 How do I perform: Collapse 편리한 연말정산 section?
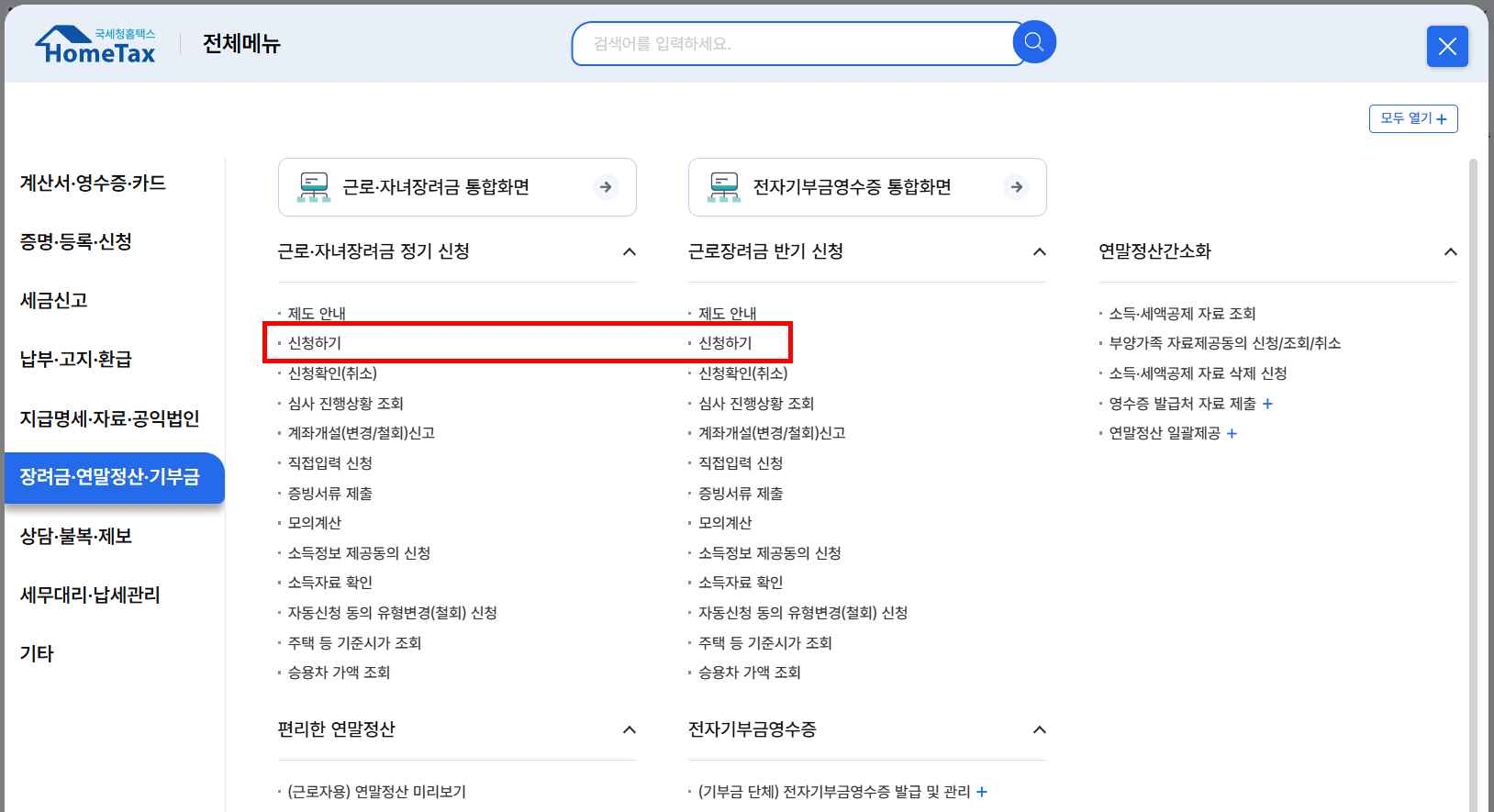630,729
